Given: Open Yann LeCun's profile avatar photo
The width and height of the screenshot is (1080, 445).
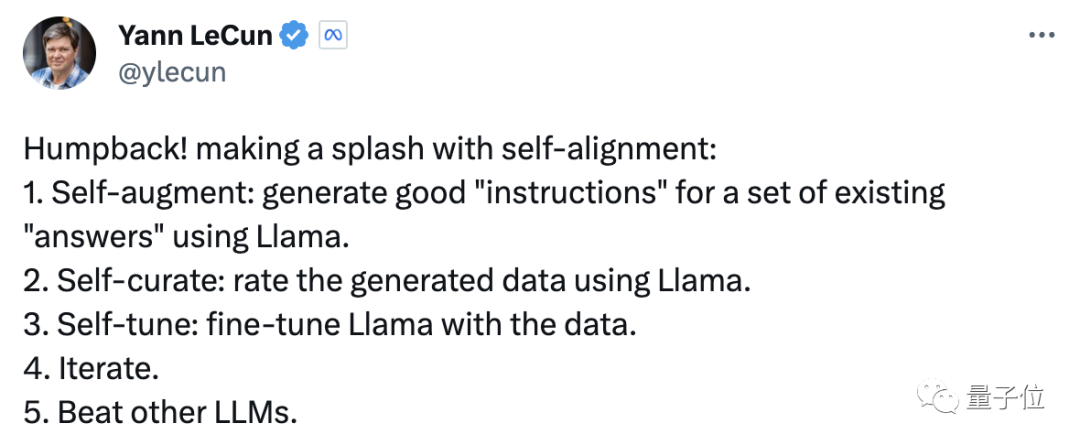Looking at the screenshot, I should click(59, 53).
